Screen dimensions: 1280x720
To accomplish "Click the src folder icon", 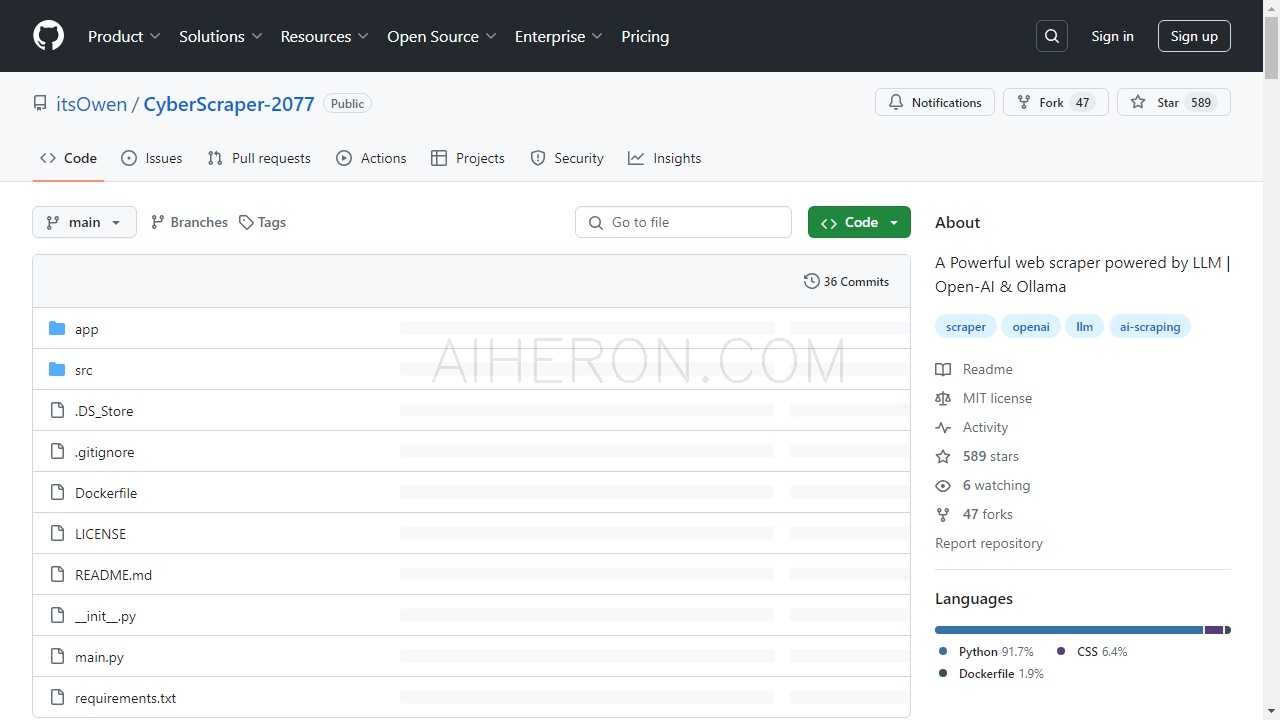I will pyautogui.click(x=57, y=369).
